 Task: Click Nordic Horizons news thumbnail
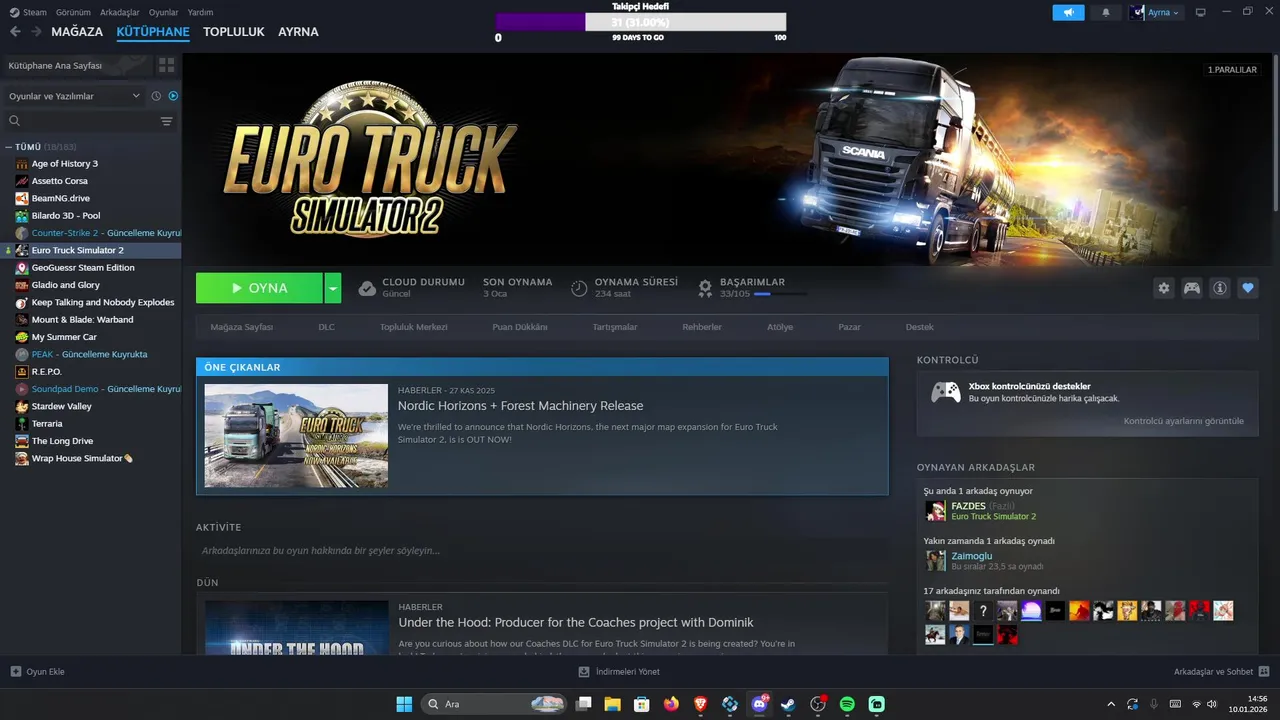(296, 436)
